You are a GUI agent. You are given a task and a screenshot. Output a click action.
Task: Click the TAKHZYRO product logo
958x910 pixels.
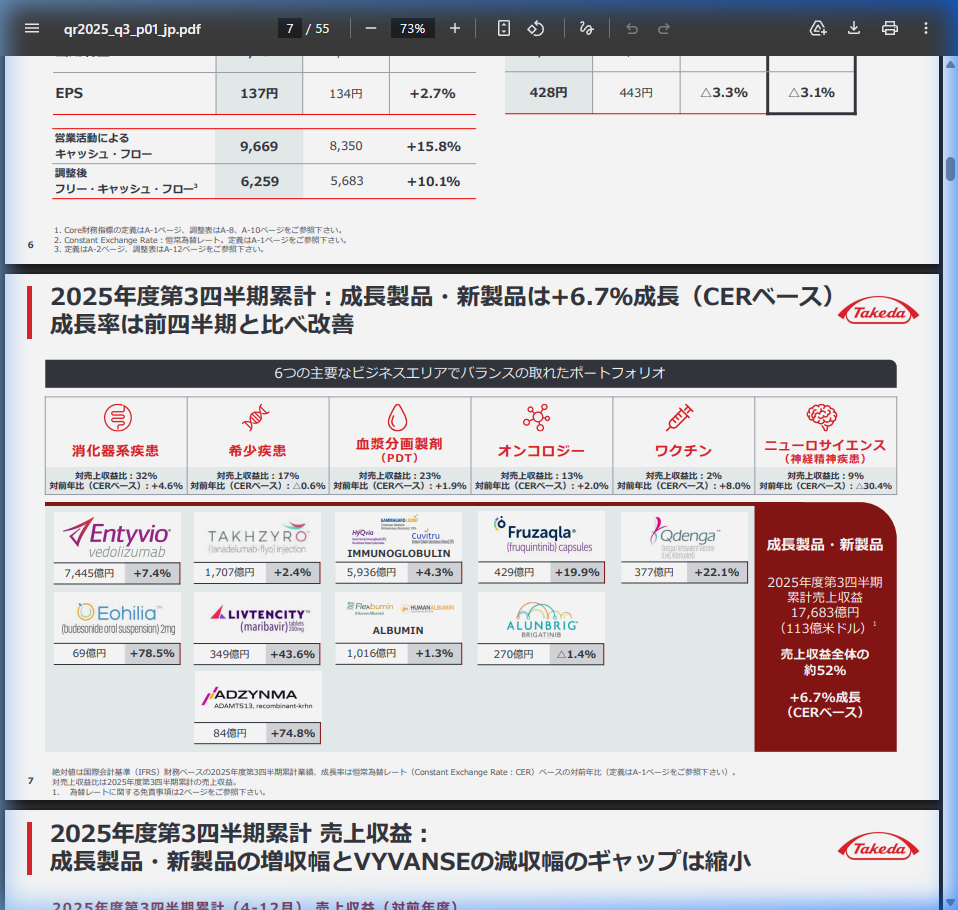click(x=257, y=538)
